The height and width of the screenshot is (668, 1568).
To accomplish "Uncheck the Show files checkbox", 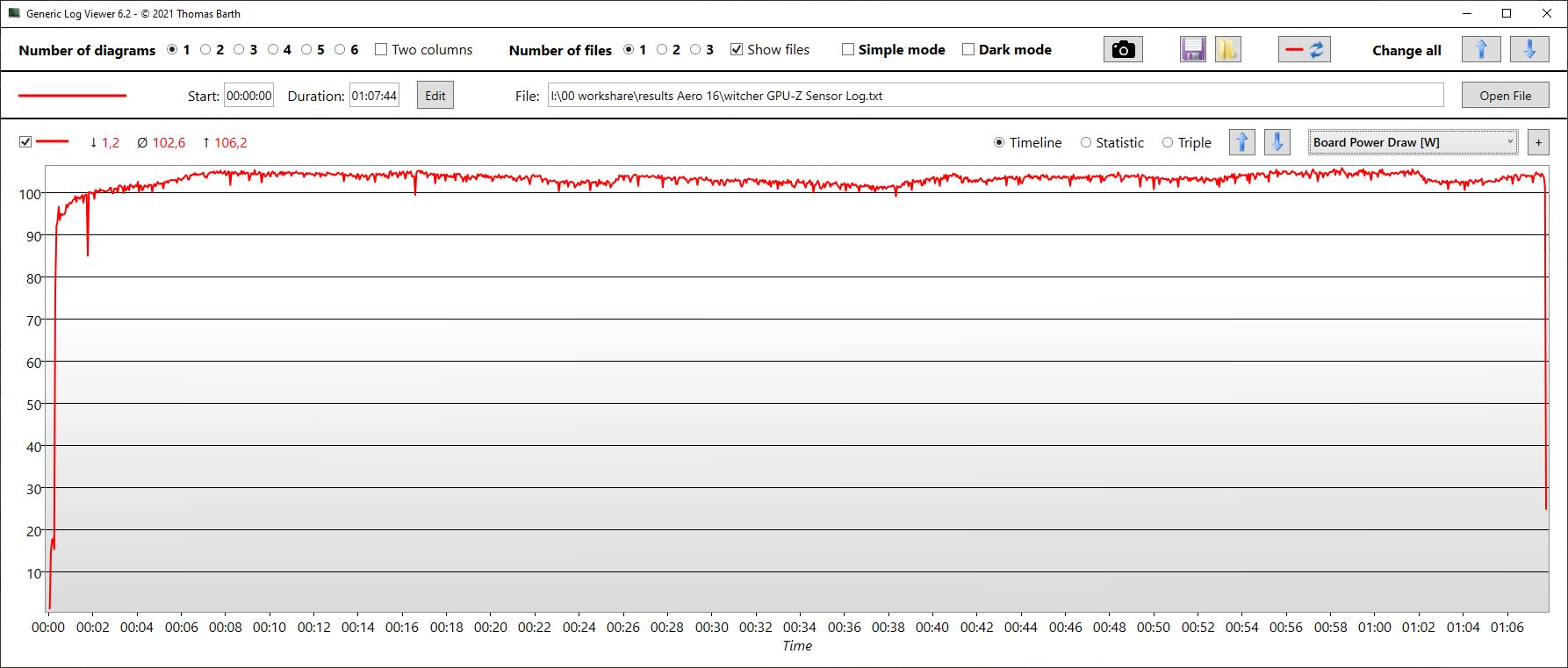I will tap(737, 50).
